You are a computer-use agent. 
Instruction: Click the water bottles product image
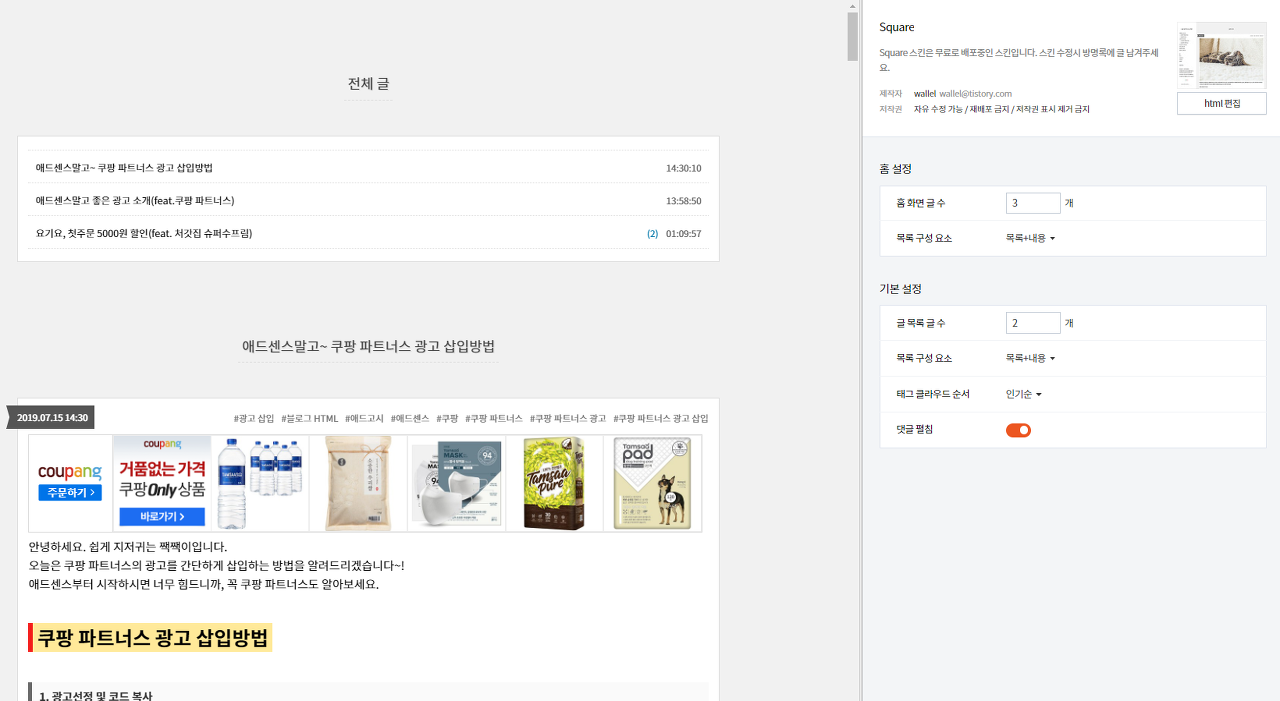click(260, 483)
